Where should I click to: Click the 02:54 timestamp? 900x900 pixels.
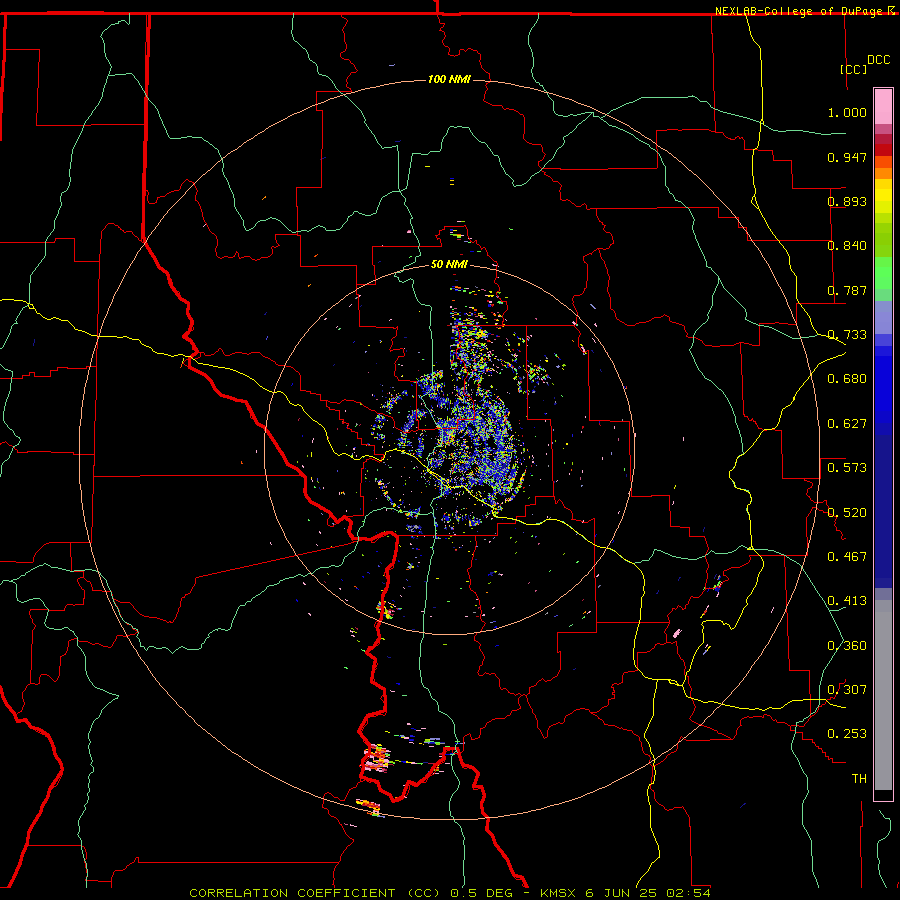pyautogui.click(x=688, y=893)
